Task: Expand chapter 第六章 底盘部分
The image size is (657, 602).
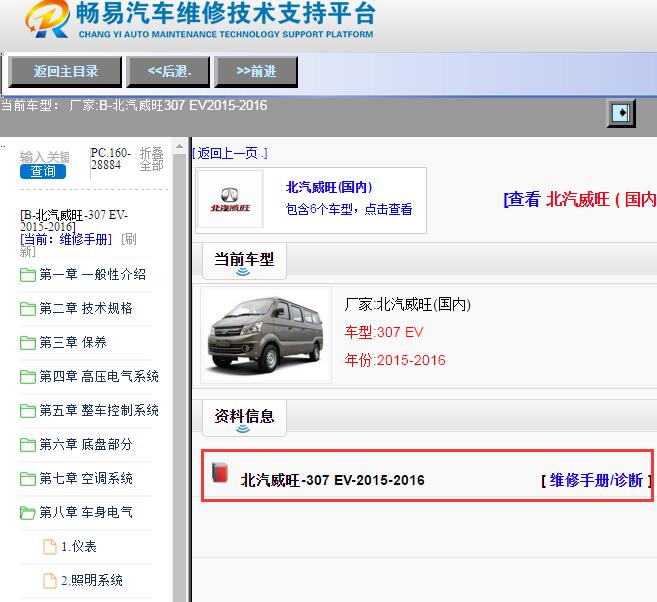Action: tap(86, 444)
